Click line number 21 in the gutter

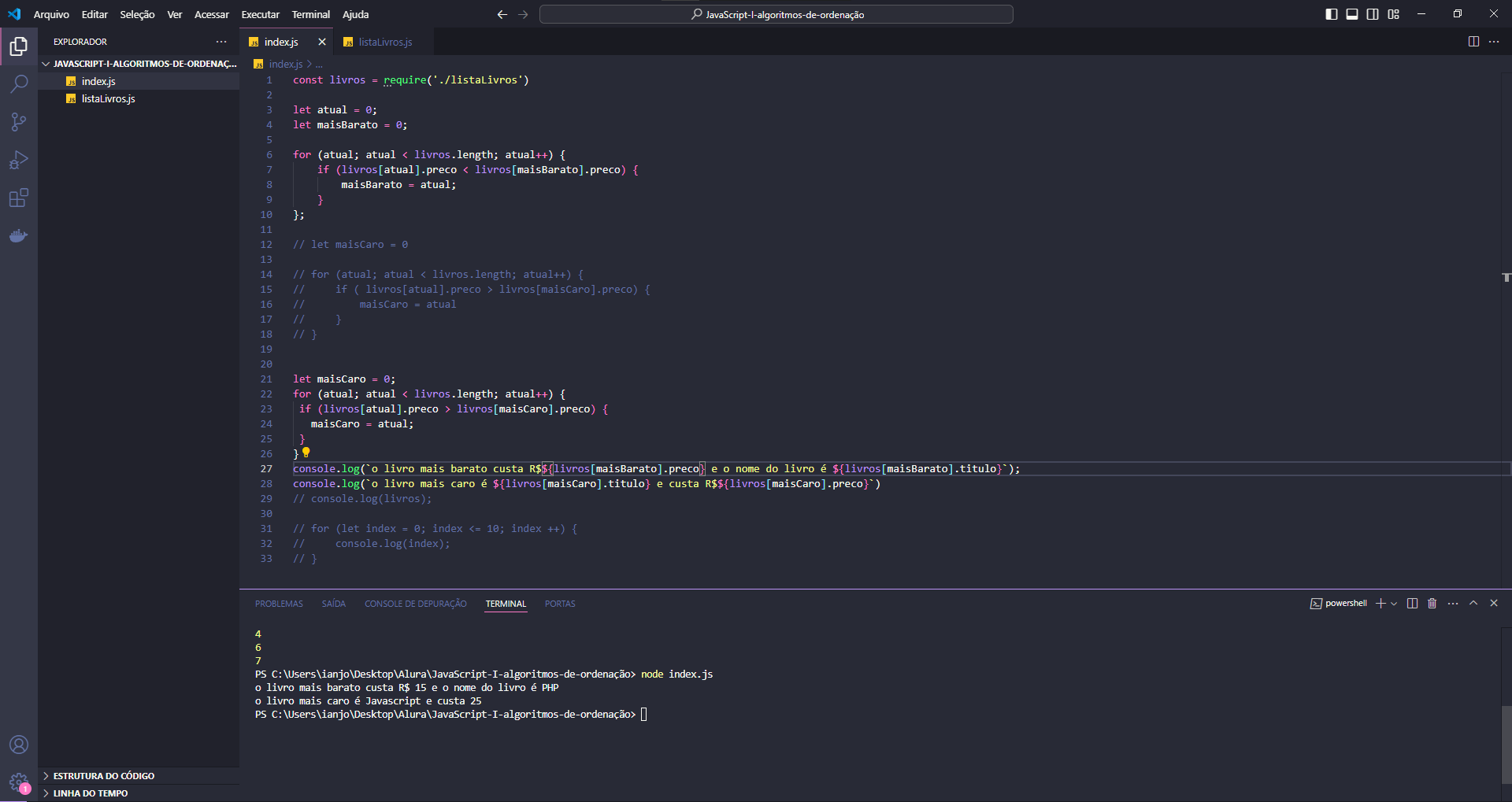pyautogui.click(x=266, y=379)
